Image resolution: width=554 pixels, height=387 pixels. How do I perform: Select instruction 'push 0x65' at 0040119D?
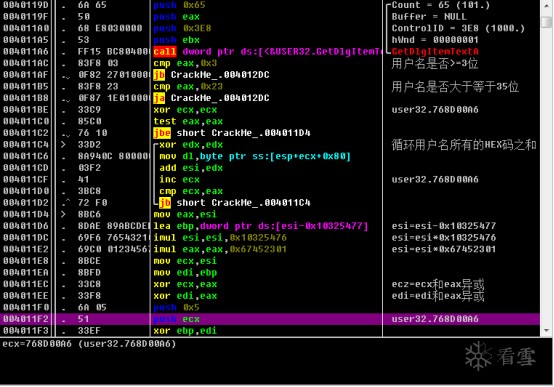pyautogui.click(x=179, y=5)
